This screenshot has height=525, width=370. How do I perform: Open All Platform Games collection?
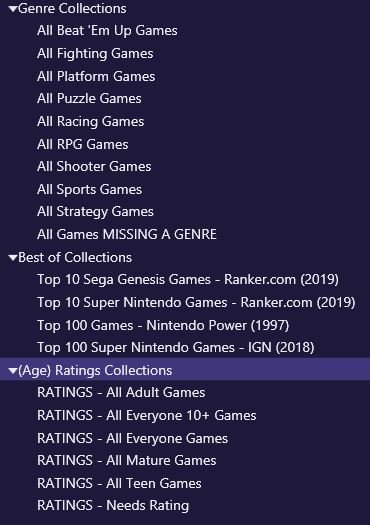coord(96,76)
